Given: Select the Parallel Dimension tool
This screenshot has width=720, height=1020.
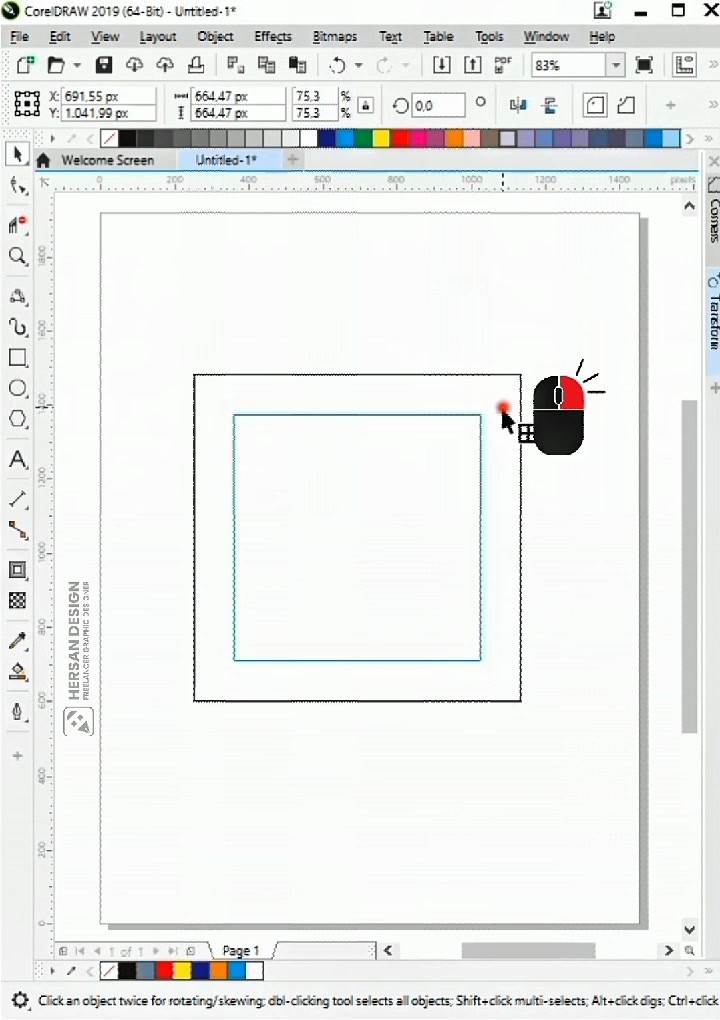Looking at the screenshot, I should tap(18, 500).
